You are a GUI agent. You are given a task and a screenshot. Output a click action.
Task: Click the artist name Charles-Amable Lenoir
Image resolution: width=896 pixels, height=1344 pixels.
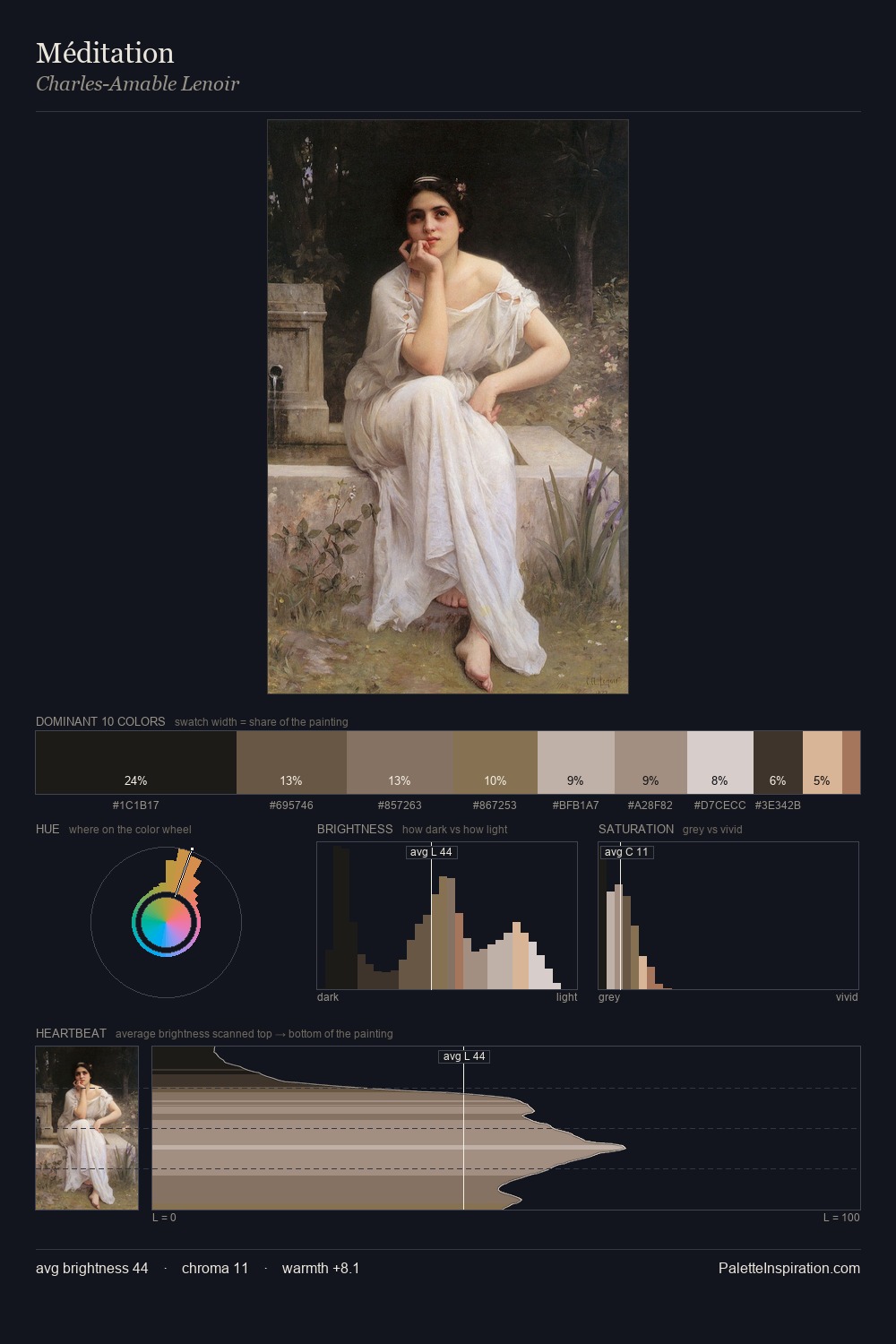coord(137,84)
